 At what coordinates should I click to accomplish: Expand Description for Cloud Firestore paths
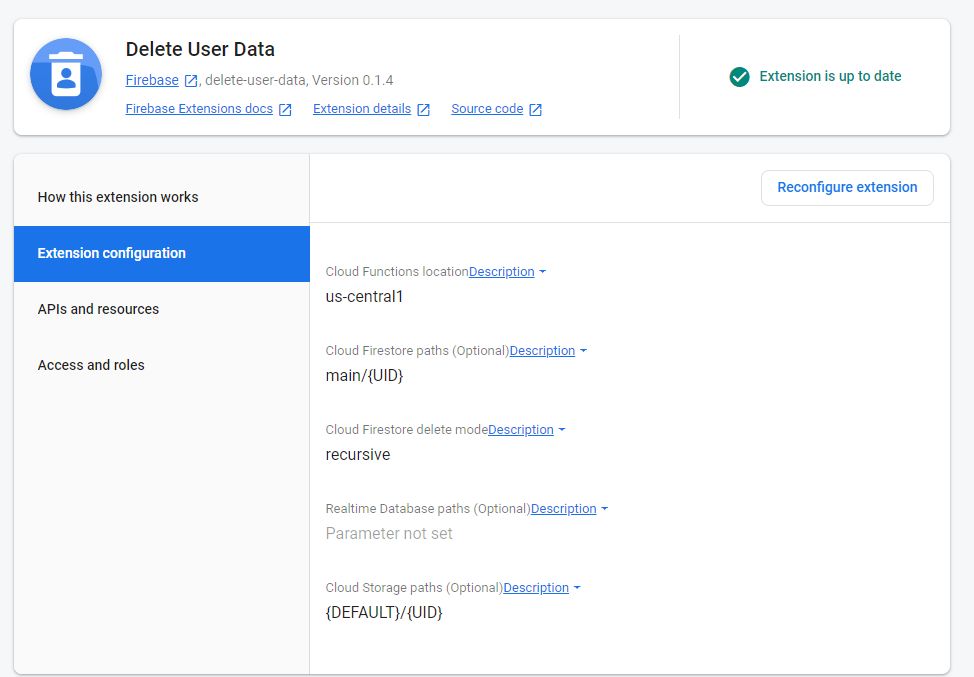click(x=542, y=350)
